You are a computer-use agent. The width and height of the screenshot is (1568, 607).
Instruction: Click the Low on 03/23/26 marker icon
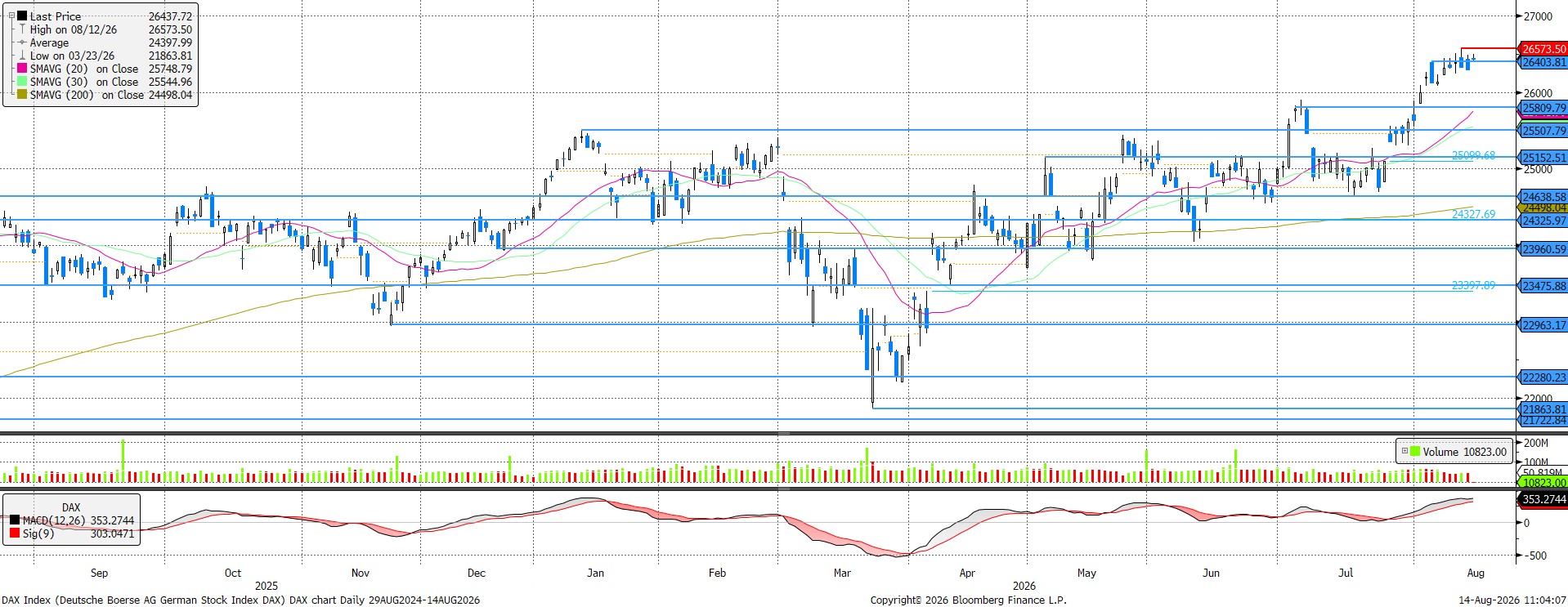tap(23, 56)
